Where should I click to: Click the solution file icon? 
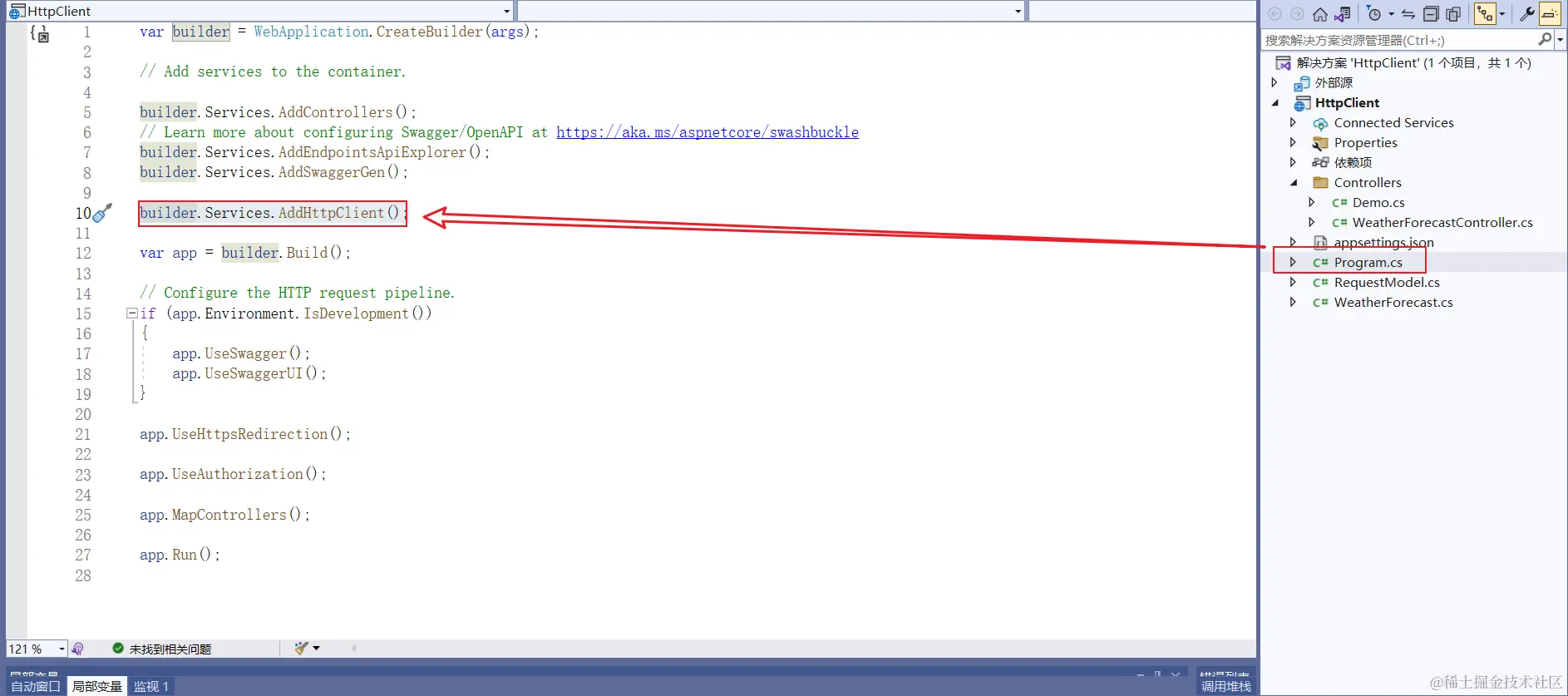1284,62
